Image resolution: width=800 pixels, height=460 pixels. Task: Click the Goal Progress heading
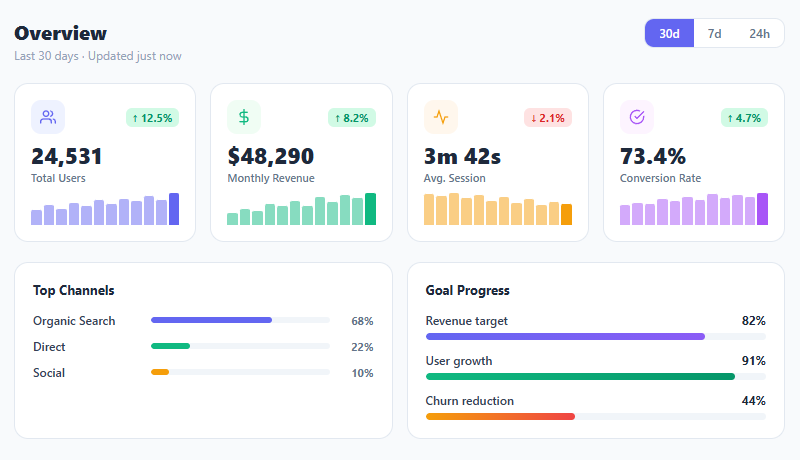[x=467, y=290]
